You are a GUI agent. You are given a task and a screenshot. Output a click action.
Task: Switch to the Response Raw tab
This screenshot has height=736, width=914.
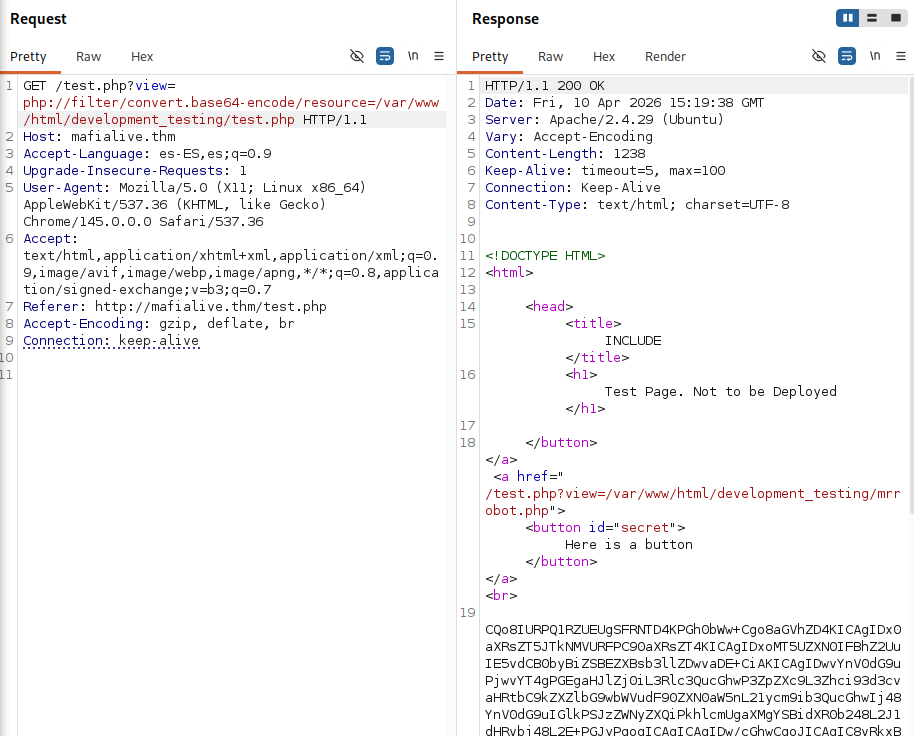tap(550, 57)
